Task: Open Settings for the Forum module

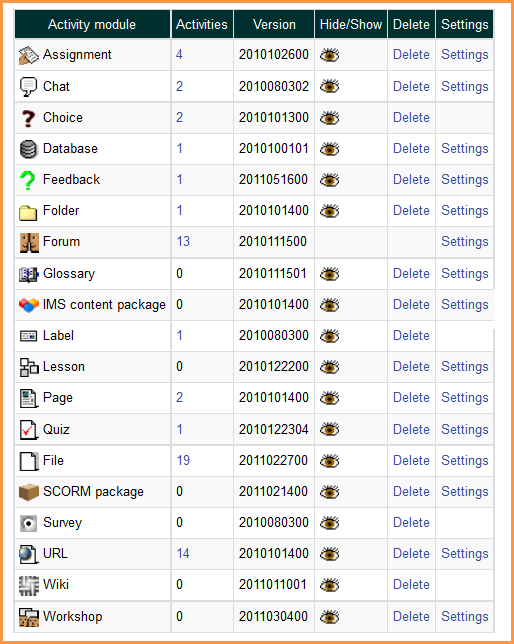Action: [x=465, y=242]
